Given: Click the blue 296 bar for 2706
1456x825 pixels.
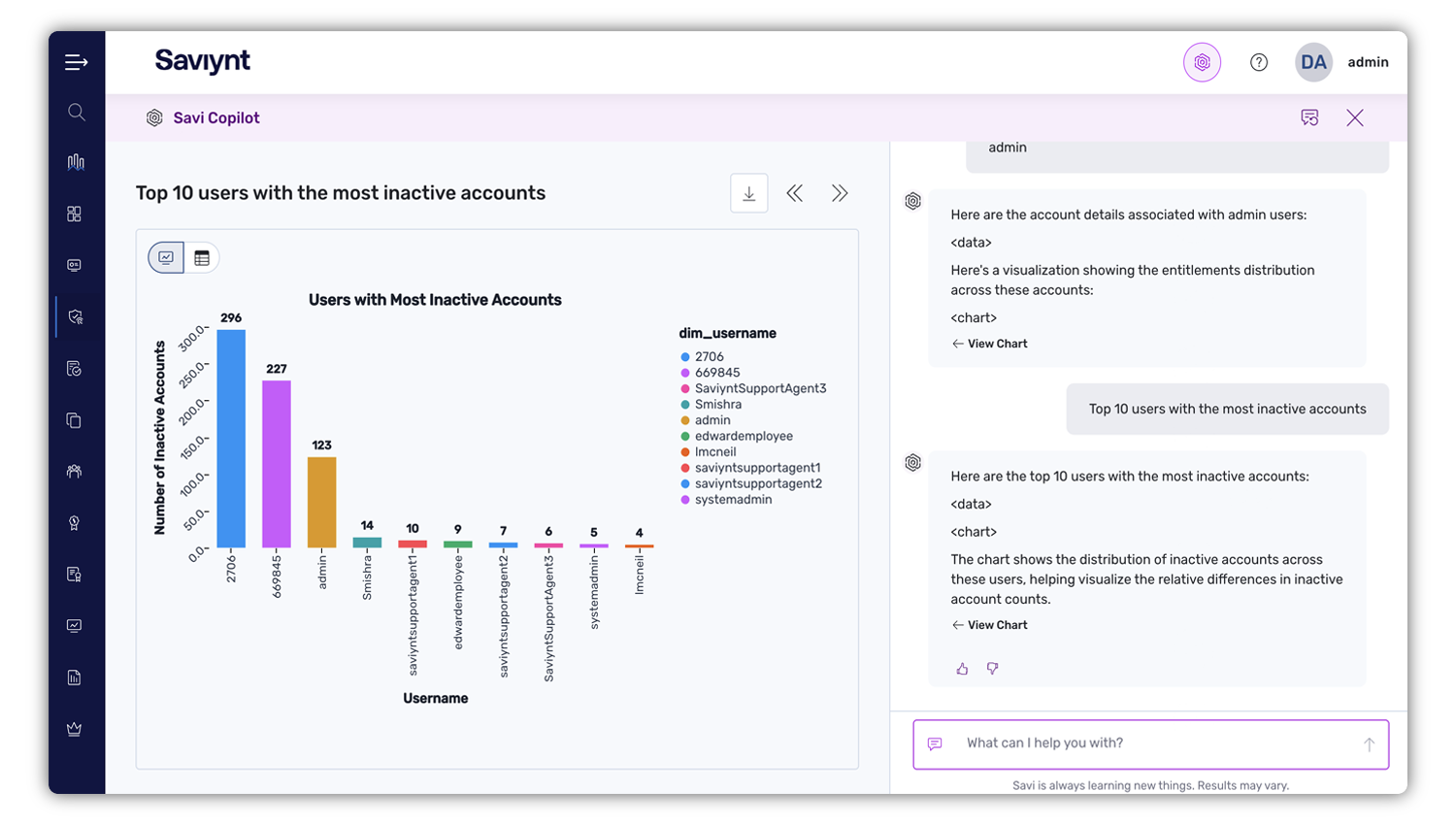Looking at the screenshot, I should coord(231,439).
